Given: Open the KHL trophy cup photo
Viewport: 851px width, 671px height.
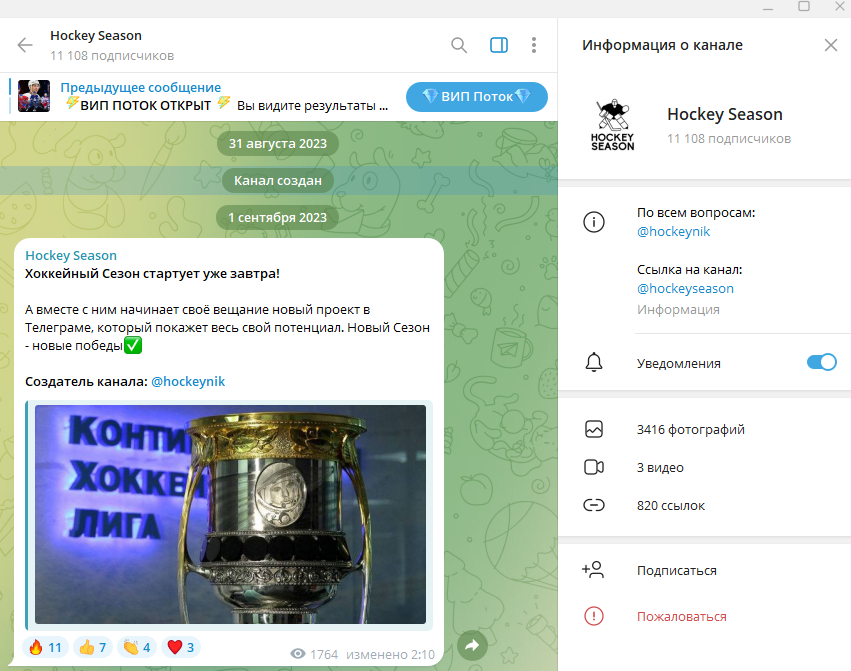Looking at the screenshot, I should click(x=230, y=514).
